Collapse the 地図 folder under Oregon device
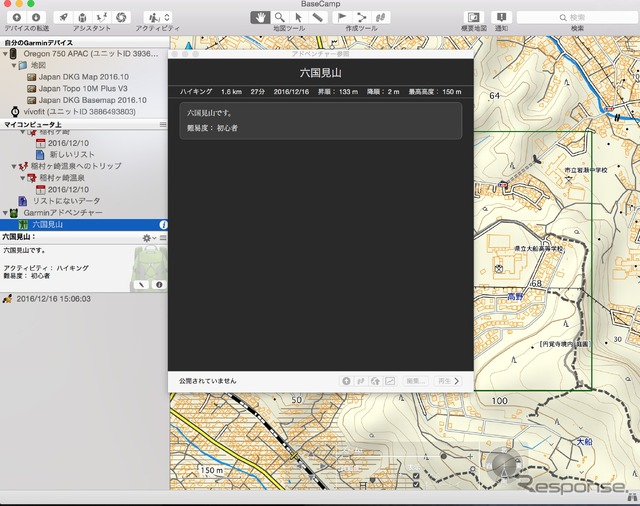The image size is (640, 506). coord(13,65)
